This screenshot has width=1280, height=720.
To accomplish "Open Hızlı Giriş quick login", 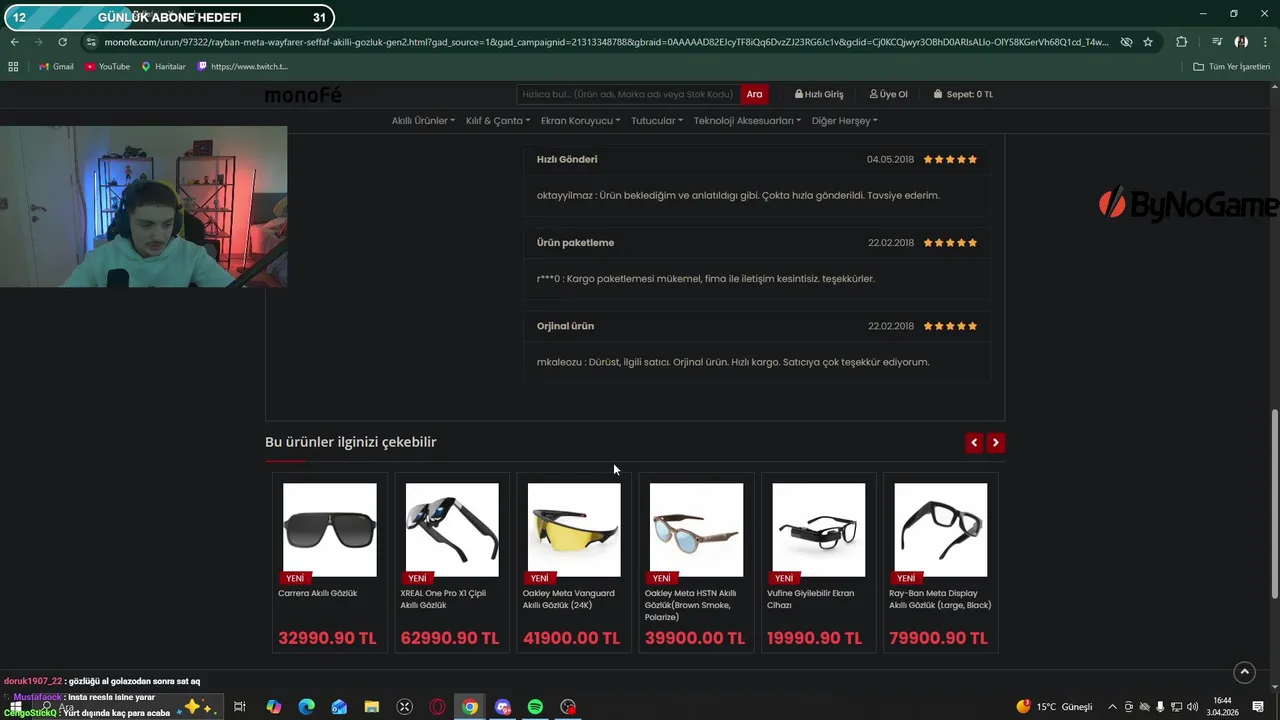I will 819,94.
